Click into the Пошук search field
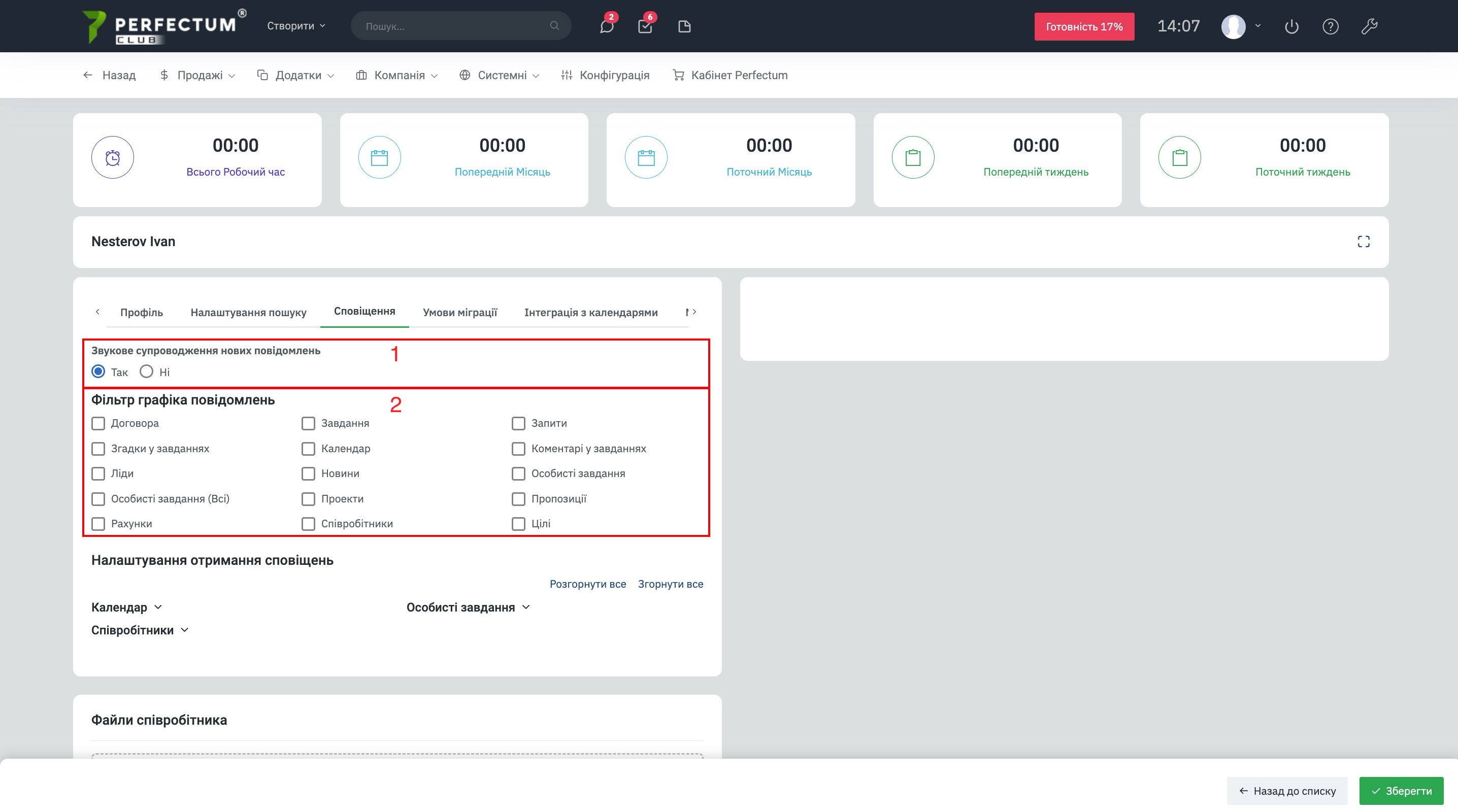The width and height of the screenshot is (1458, 812). pos(453,26)
